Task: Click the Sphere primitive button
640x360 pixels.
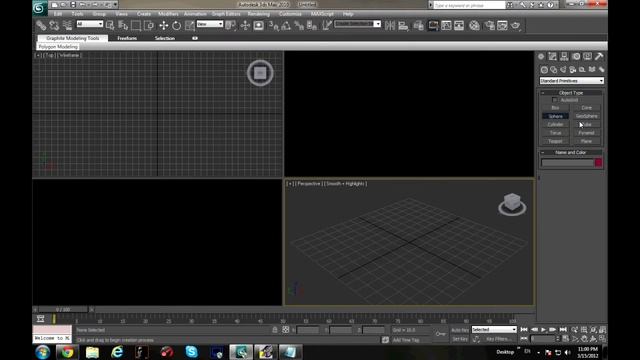Action: coord(555,116)
